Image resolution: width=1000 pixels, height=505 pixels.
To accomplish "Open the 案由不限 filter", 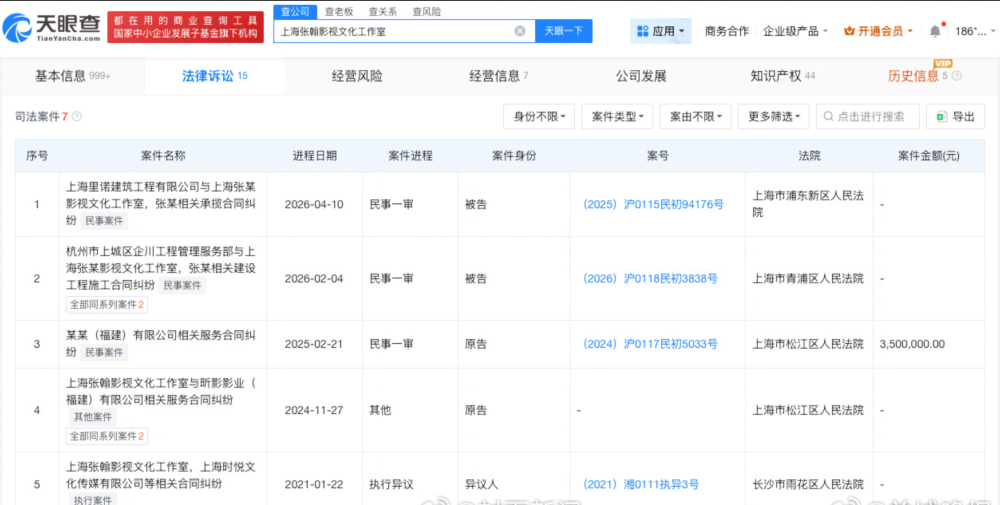I will [696, 117].
